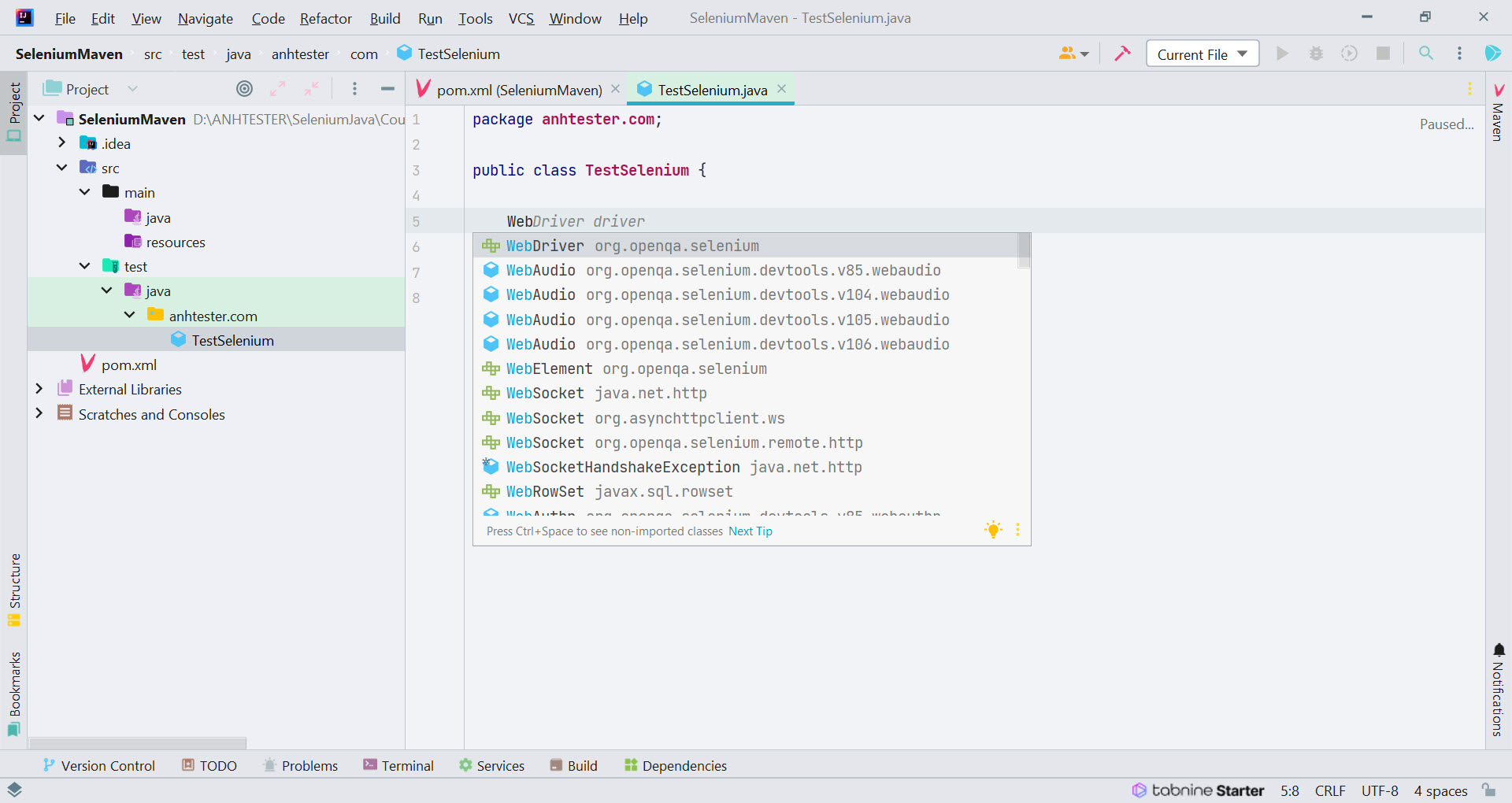Open editor tabs three-dot menu
This screenshot has height=803, width=1512.
[1469, 89]
